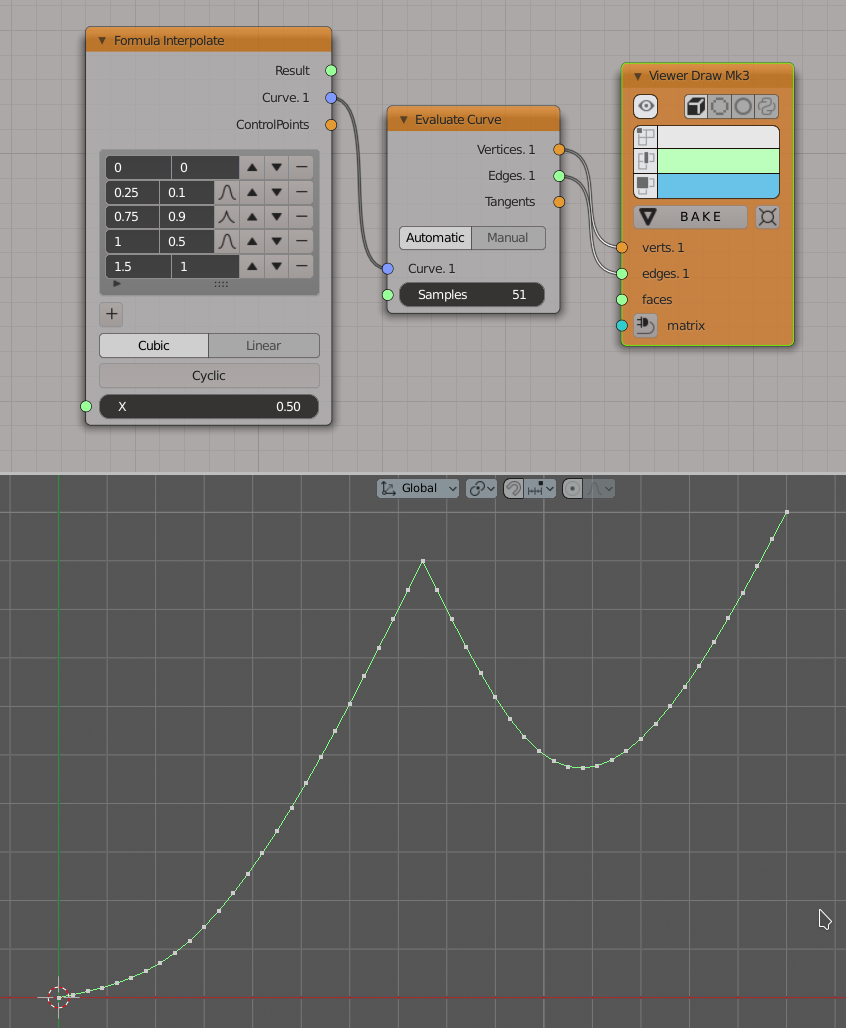The height and width of the screenshot is (1028, 846).
Task: Toggle the Viewer Draw visibility eye
Action: 646,106
